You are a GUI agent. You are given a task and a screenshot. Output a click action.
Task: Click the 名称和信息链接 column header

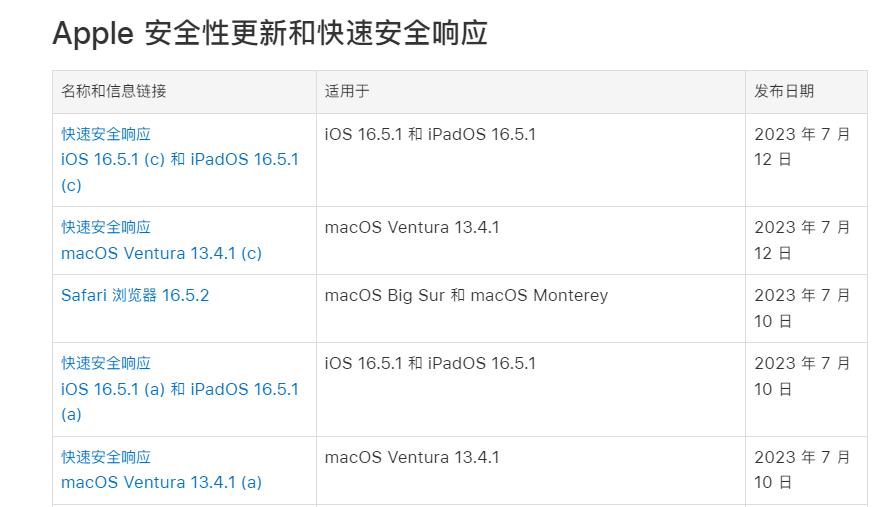(114, 91)
